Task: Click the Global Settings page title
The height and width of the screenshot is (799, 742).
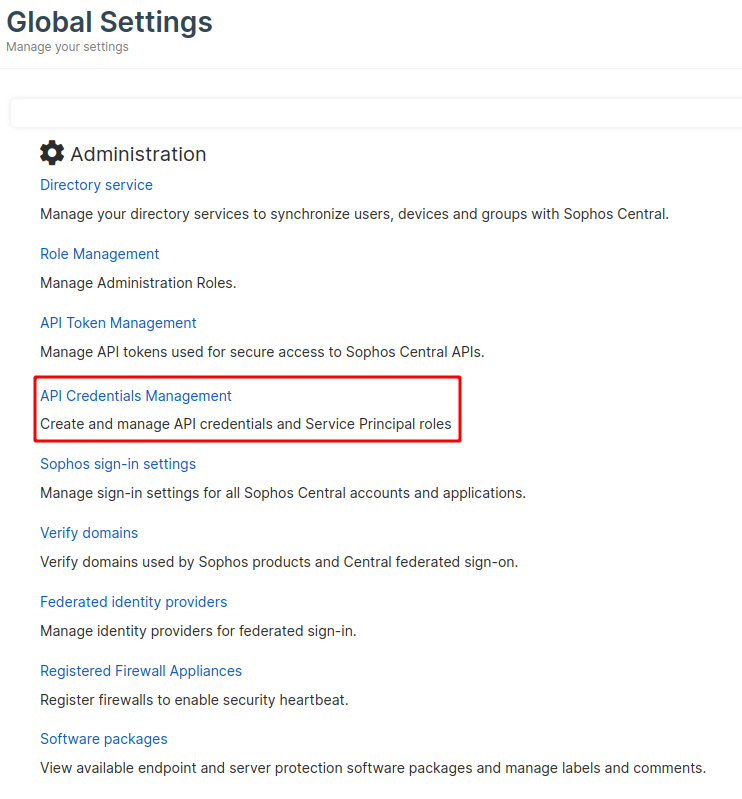Action: tap(109, 22)
